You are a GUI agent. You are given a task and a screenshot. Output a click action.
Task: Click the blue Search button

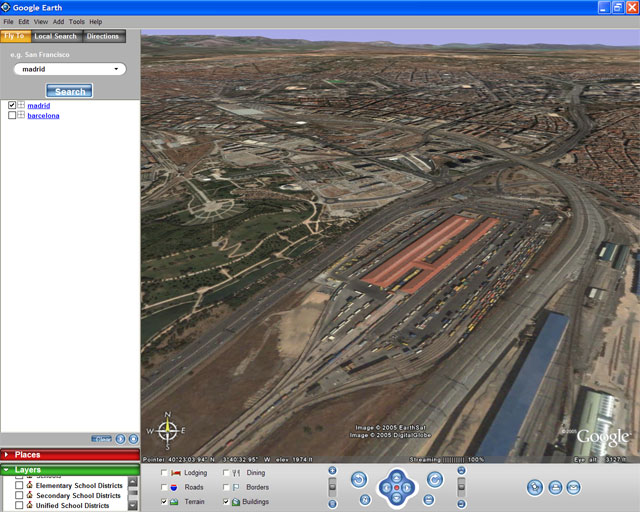(70, 91)
